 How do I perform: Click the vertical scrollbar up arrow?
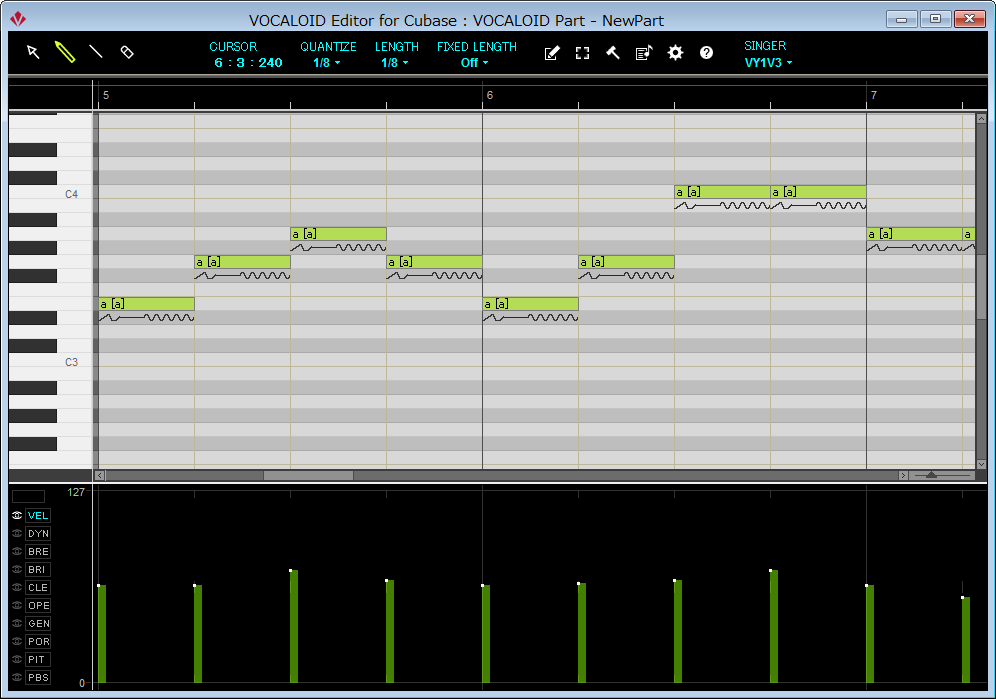point(981,119)
